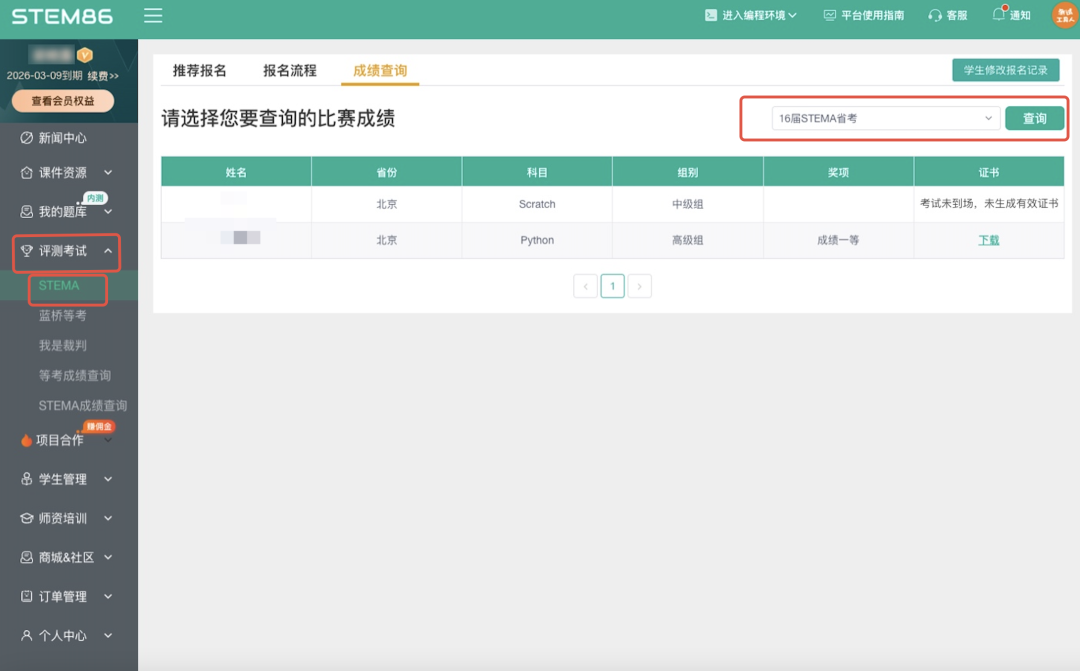
Task: Click the customer service headset icon
Action: click(x=935, y=15)
